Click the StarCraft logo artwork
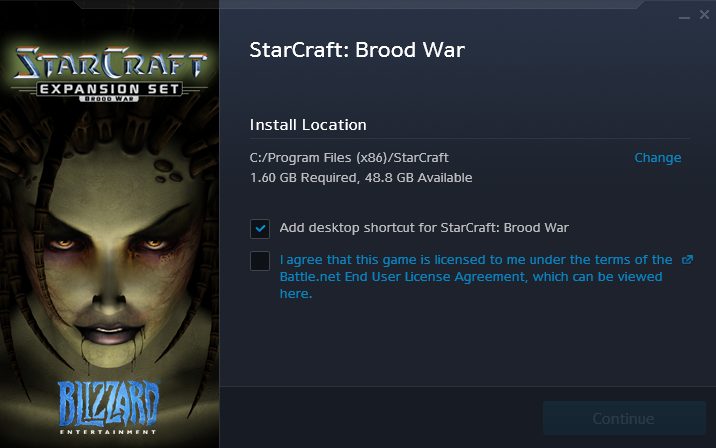This screenshot has width=716, height=448. 110,62
